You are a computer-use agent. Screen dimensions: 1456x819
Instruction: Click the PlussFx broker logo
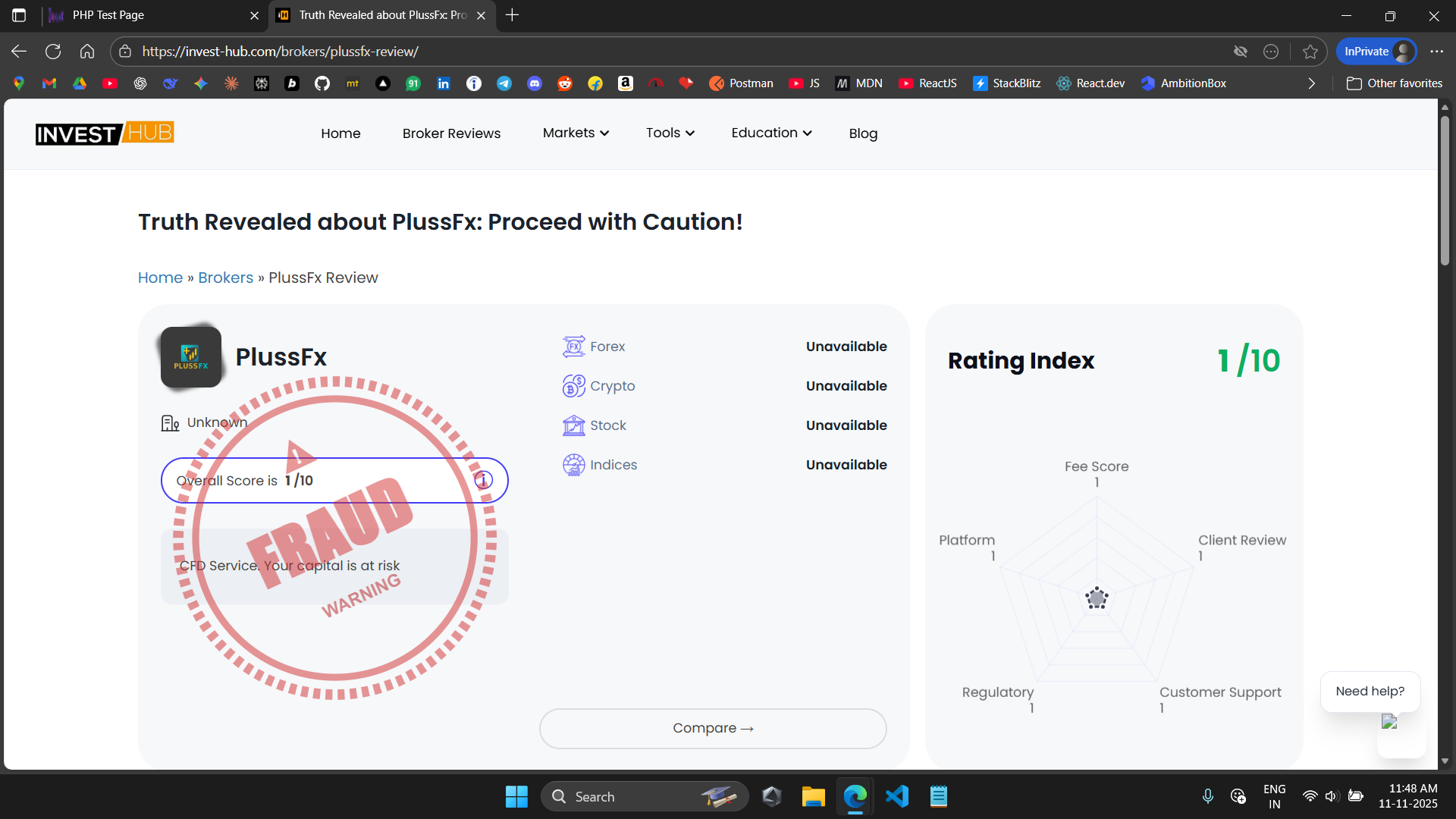tap(191, 357)
